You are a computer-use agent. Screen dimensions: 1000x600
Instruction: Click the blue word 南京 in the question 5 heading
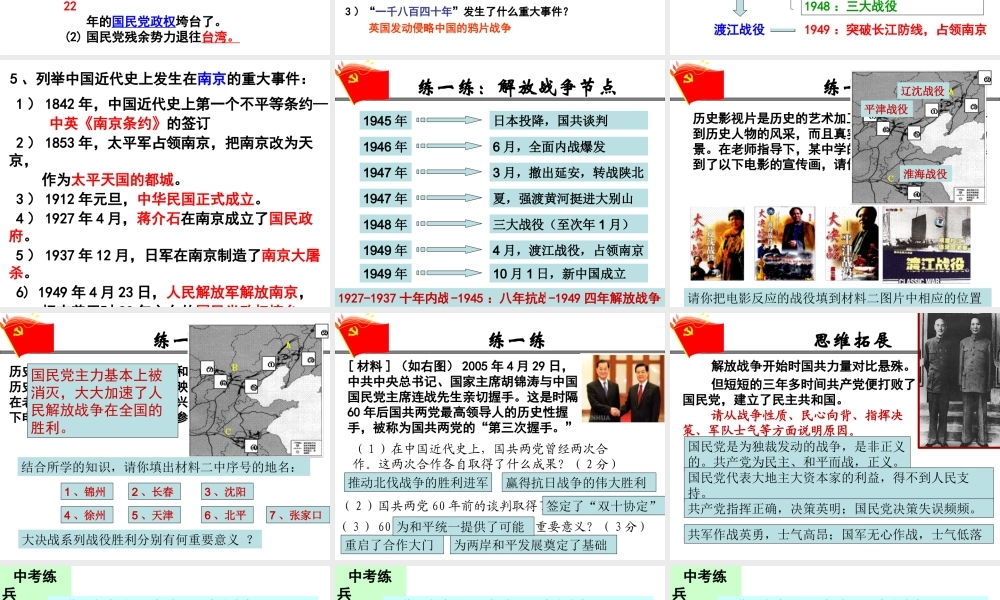[212, 79]
